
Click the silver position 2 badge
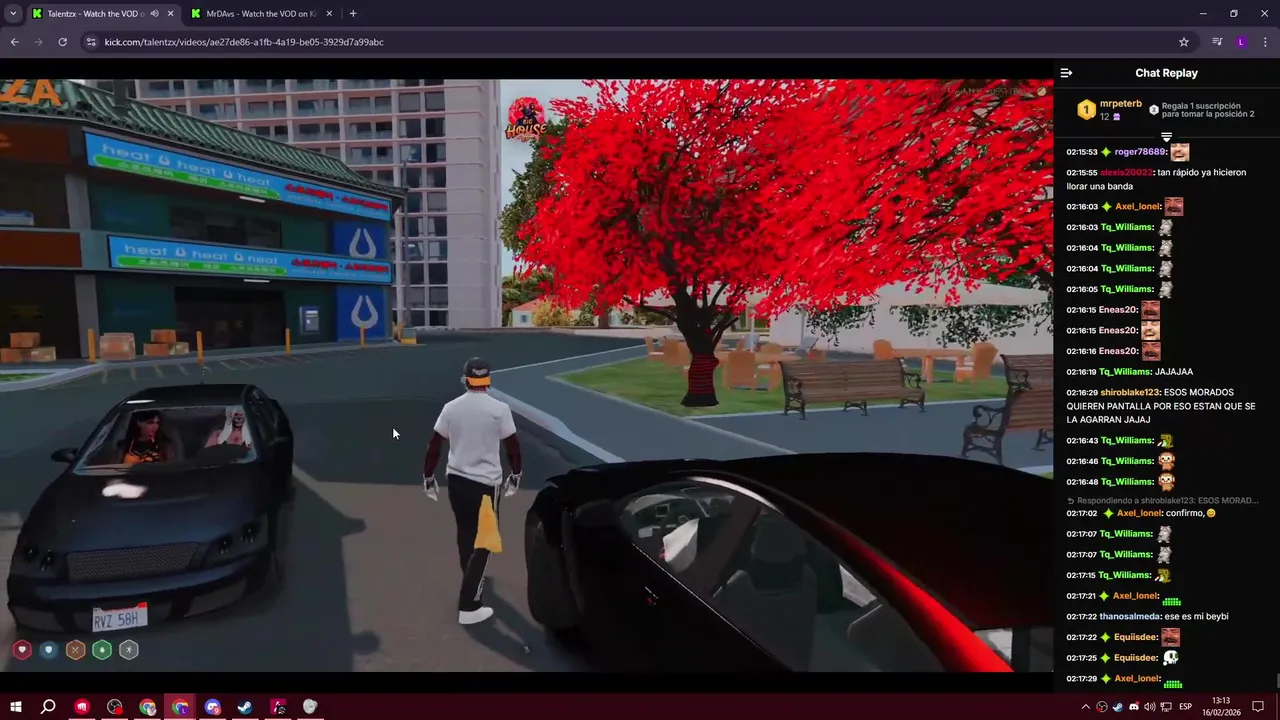click(1153, 110)
